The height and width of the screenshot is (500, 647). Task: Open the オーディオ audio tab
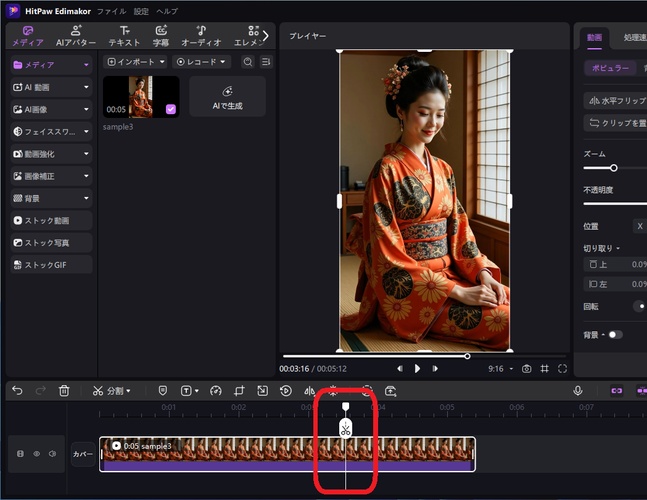point(201,36)
